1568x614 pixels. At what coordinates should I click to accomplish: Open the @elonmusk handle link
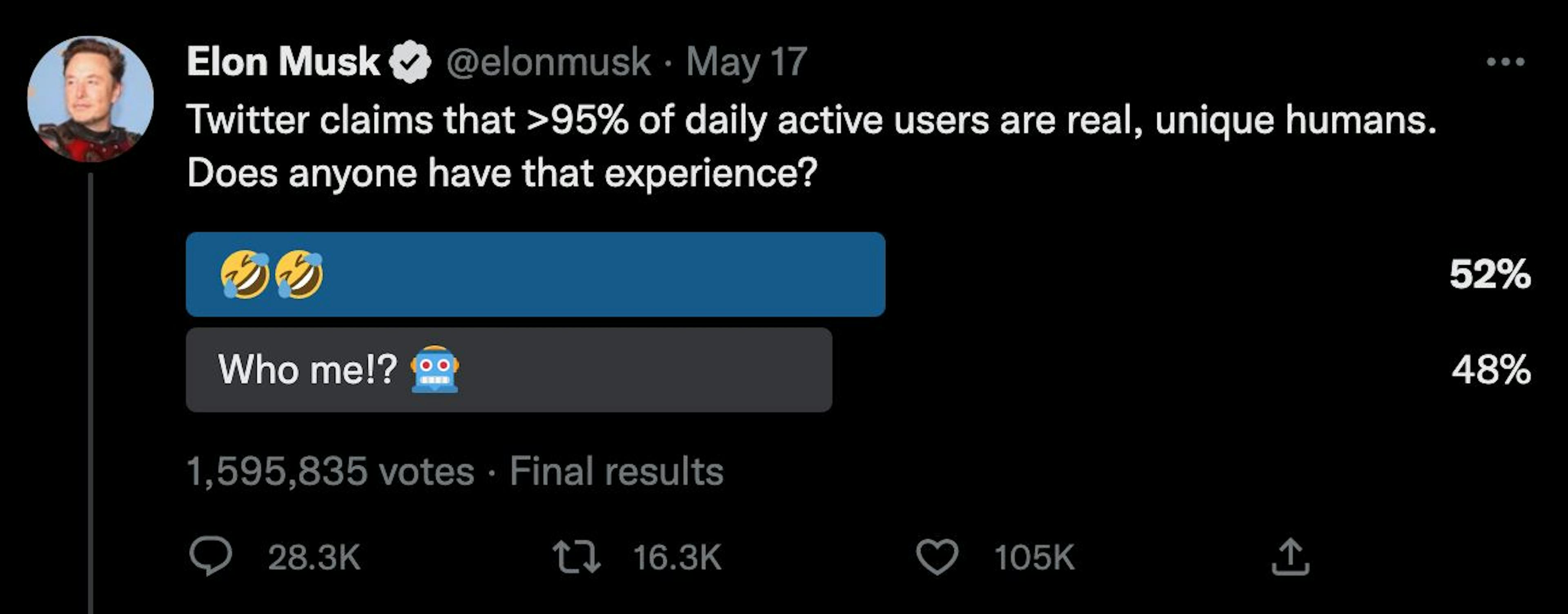pyautogui.click(x=548, y=62)
